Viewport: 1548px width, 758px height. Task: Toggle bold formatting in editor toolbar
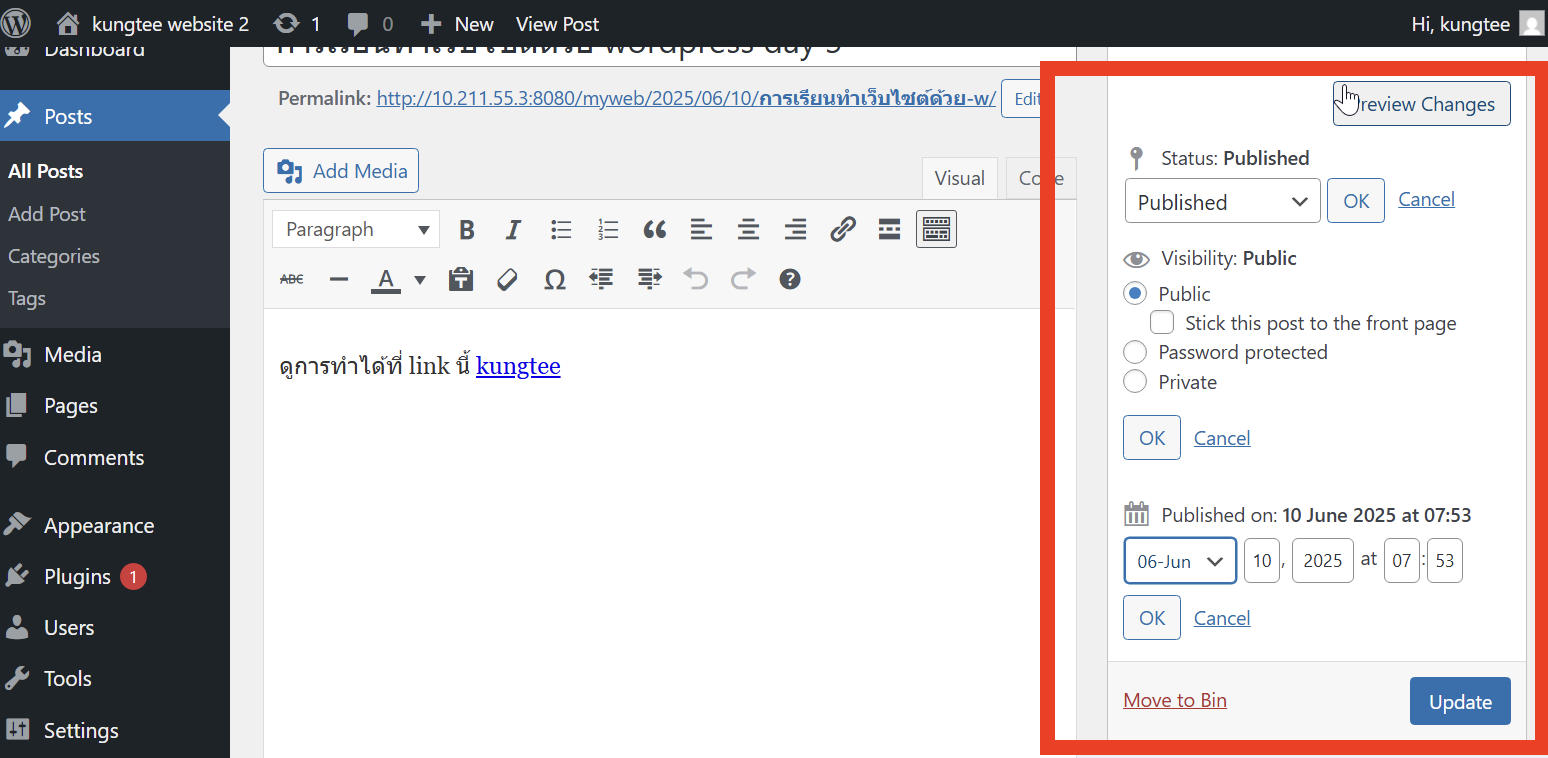[466, 230]
